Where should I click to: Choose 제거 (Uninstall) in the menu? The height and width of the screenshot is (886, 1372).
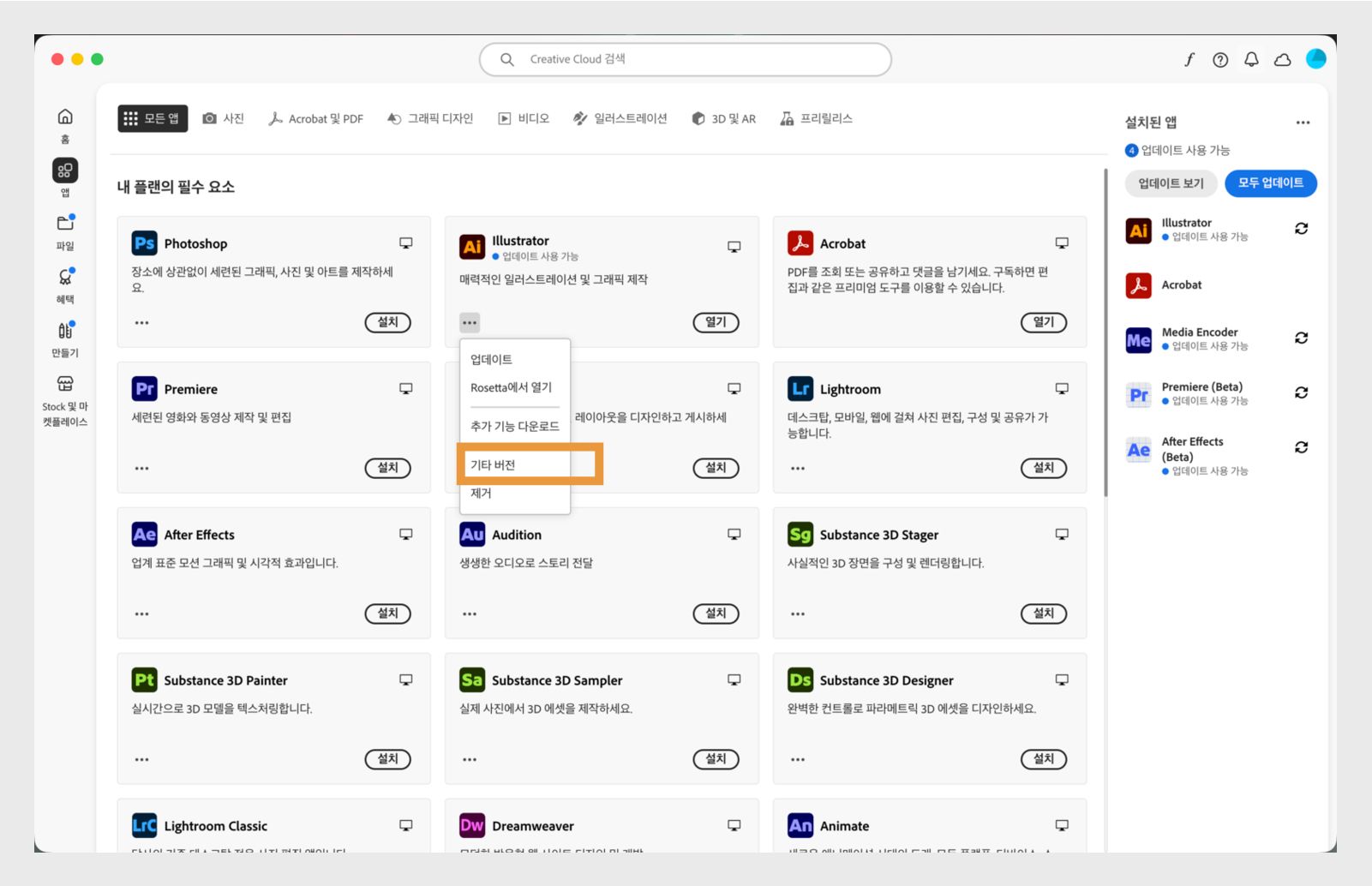515,494
